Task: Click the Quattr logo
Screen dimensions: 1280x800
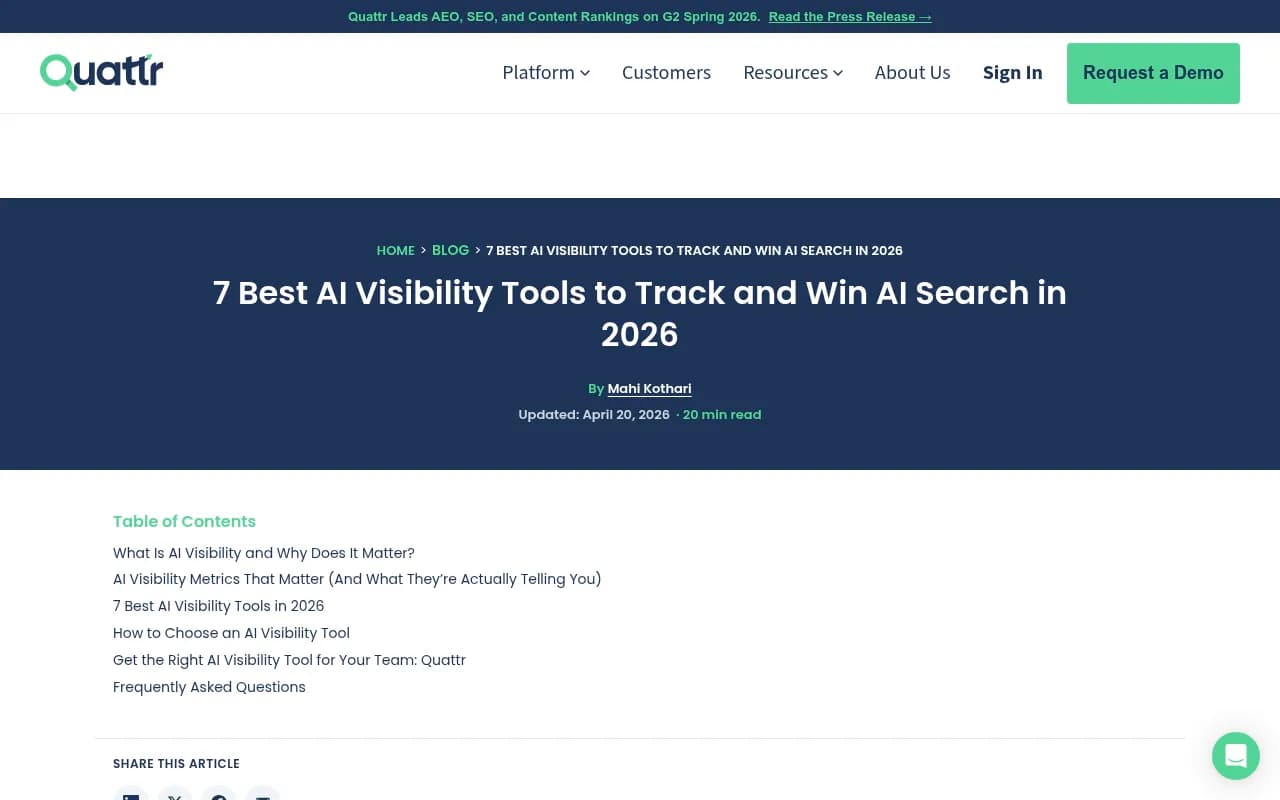Action: point(100,71)
